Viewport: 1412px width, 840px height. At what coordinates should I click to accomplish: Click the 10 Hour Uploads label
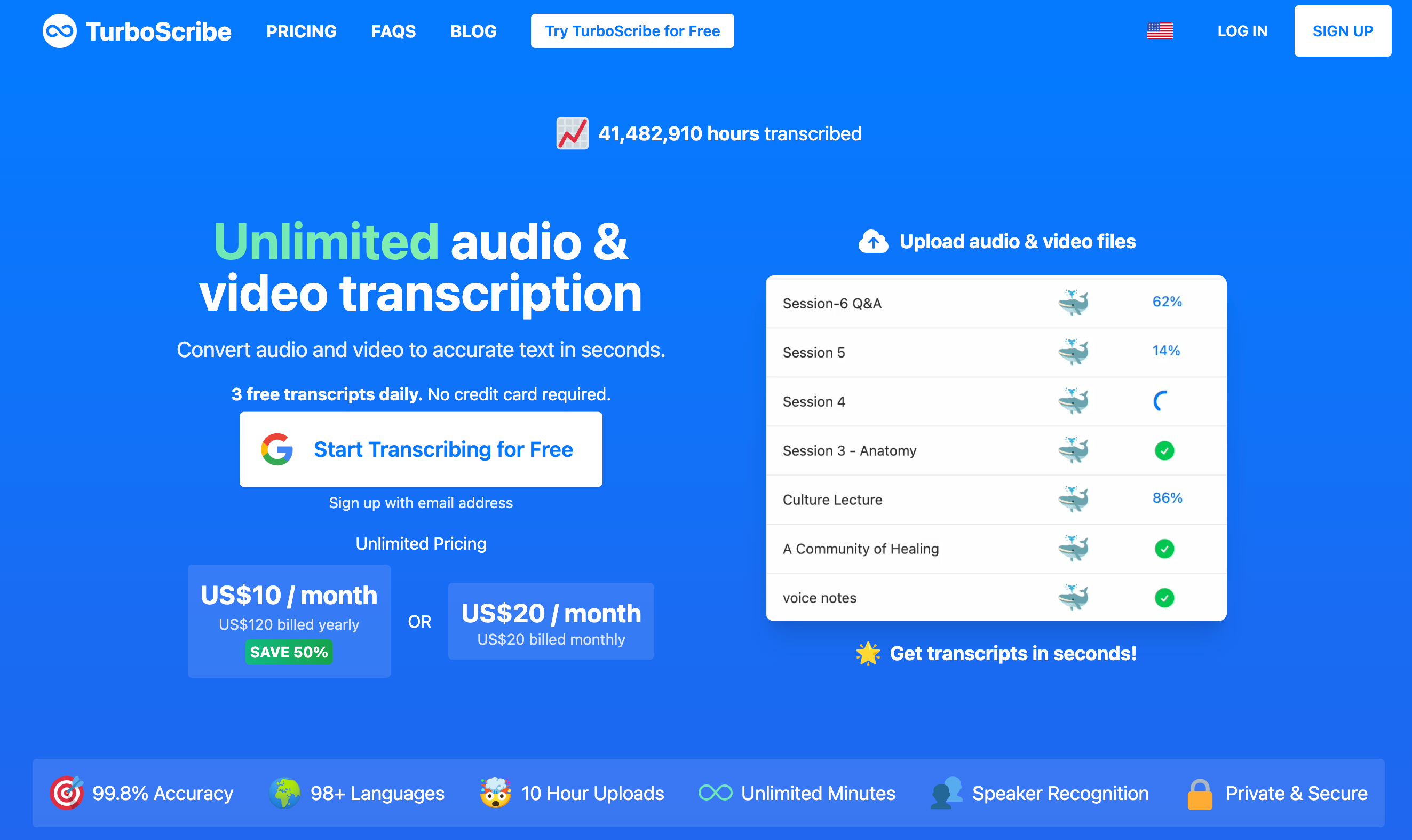(592, 794)
